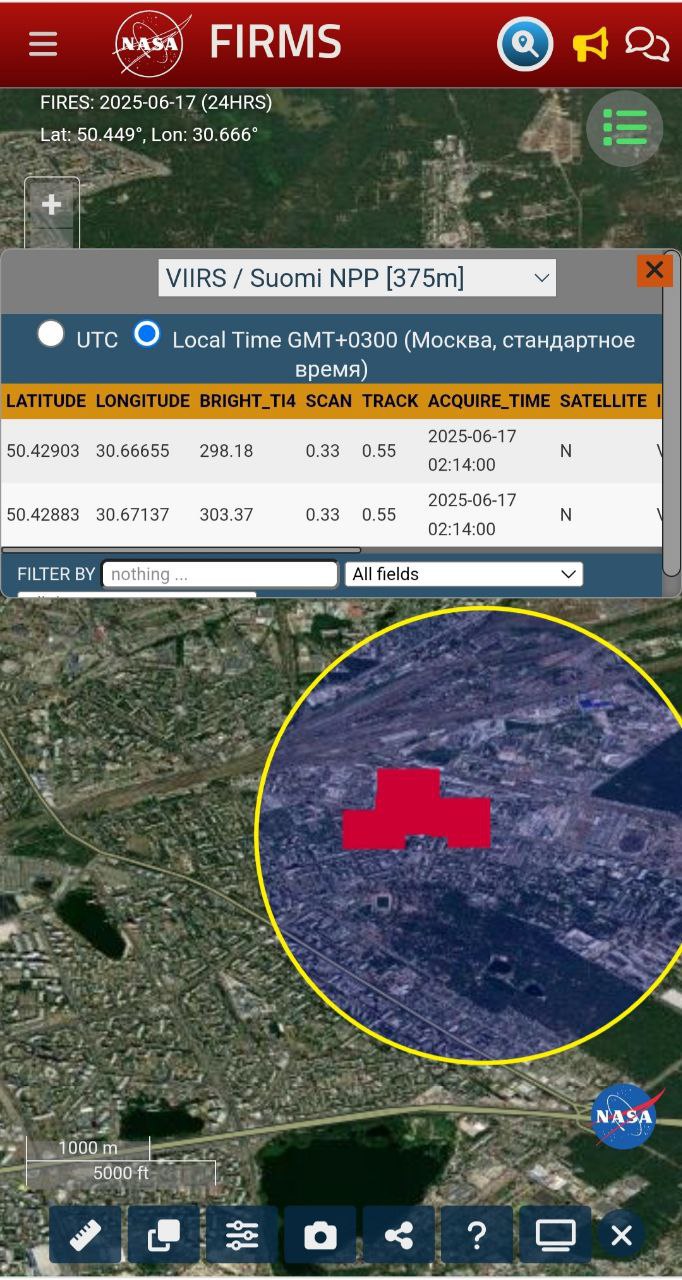Click longitude cell 30.67137
The height and width of the screenshot is (1280, 682).
(x=133, y=515)
